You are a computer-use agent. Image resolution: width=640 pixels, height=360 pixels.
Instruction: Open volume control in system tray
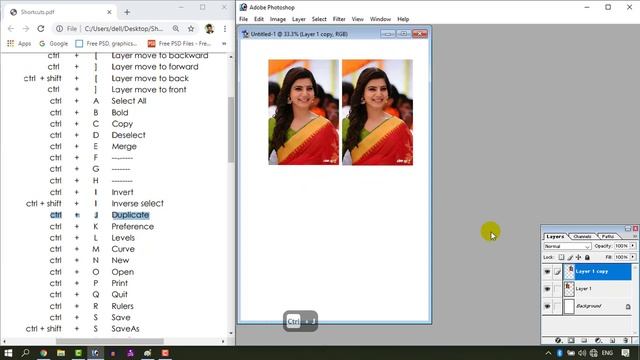coord(582,353)
